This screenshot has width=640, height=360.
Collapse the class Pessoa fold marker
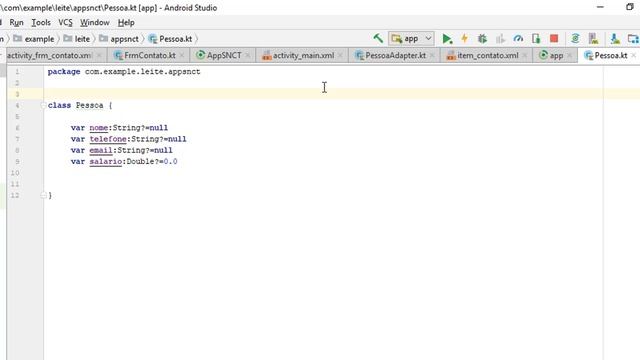coord(43,105)
